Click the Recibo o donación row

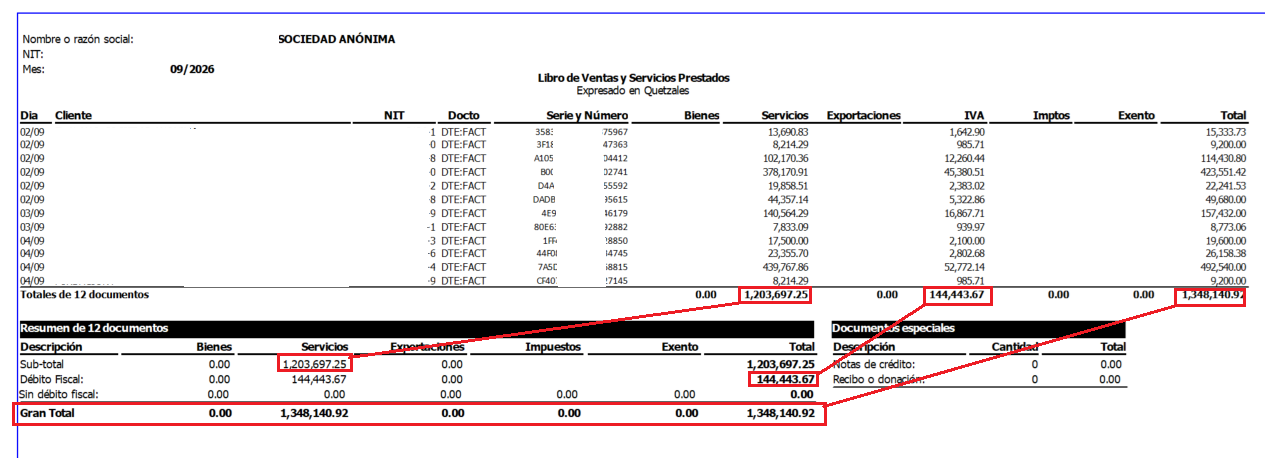(979, 379)
